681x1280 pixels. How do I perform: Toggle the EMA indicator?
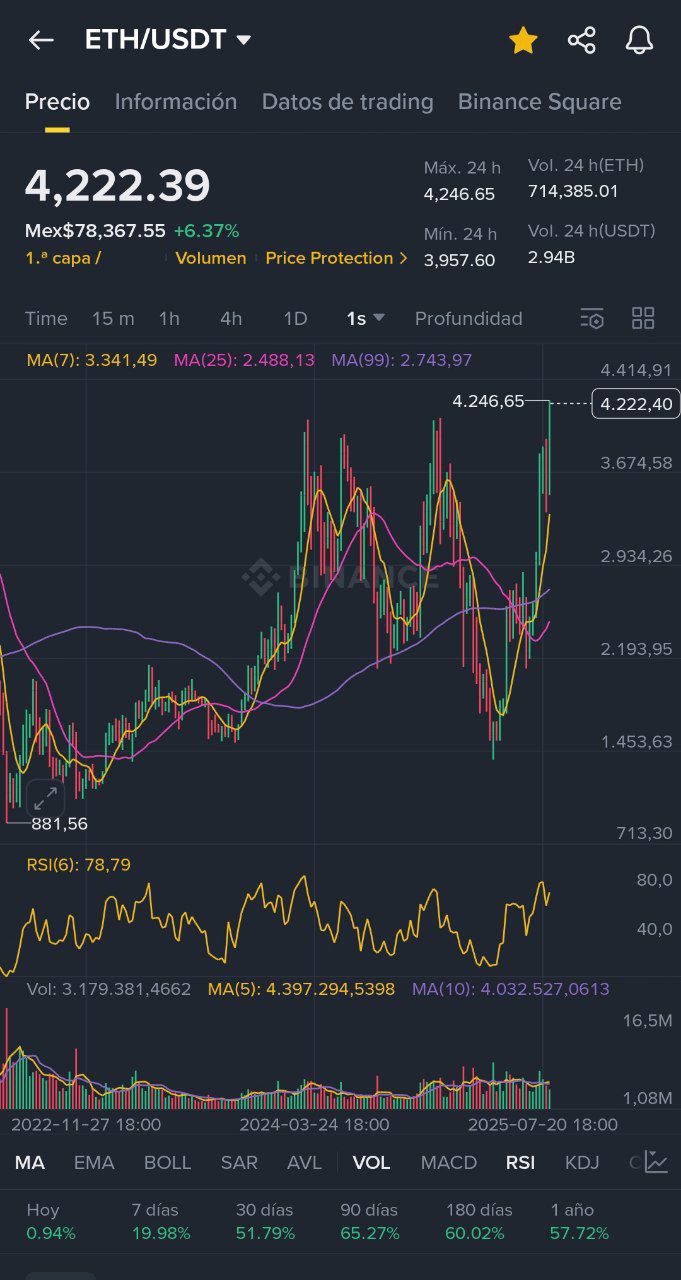tap(94, 1162)
